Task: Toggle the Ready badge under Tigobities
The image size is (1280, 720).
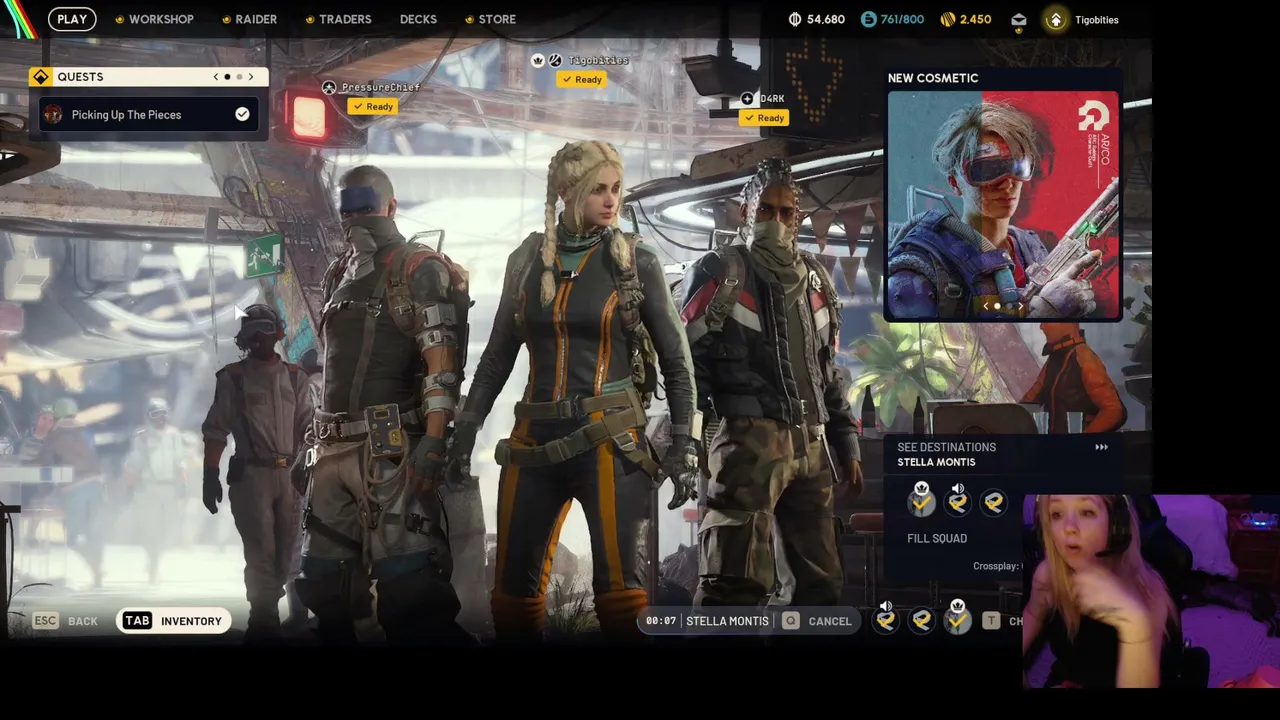Action: click(582, 80)
